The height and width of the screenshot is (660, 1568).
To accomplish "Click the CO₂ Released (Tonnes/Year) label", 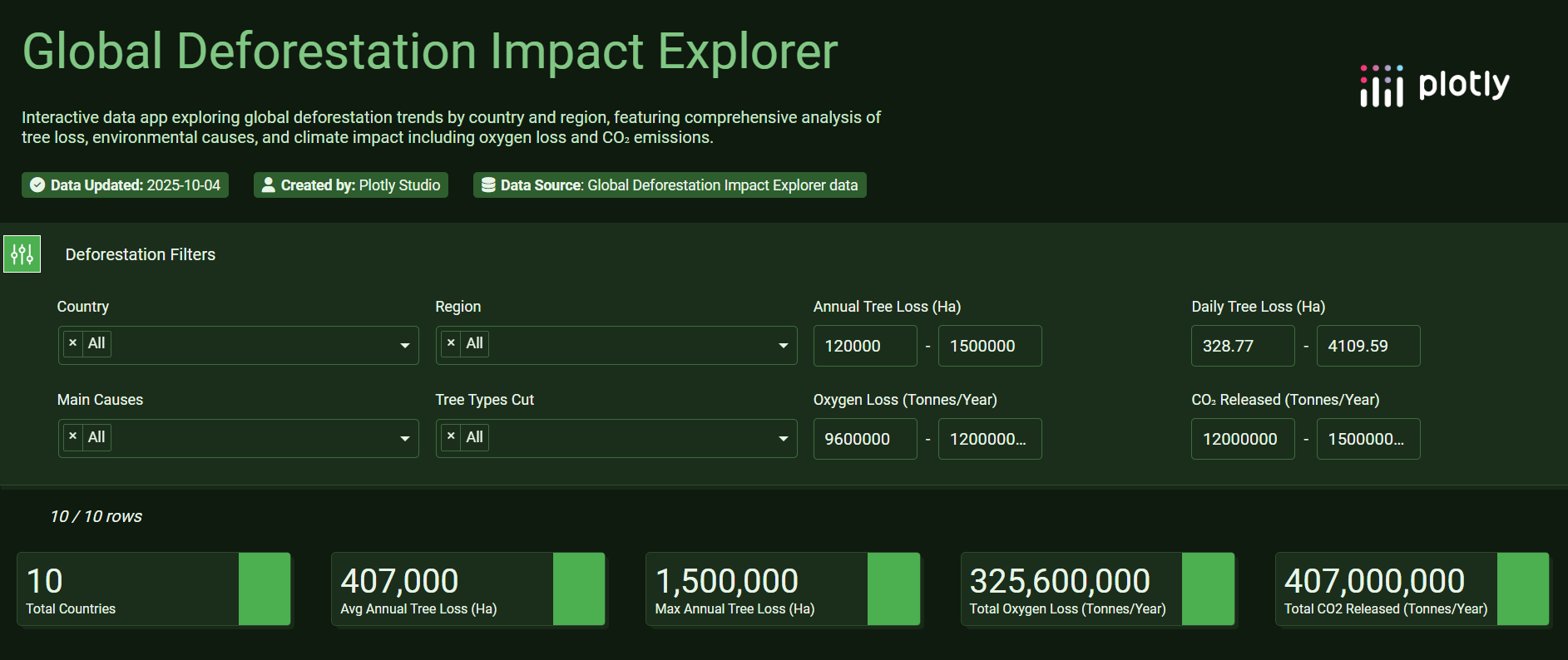I will tap(1285, 400).
